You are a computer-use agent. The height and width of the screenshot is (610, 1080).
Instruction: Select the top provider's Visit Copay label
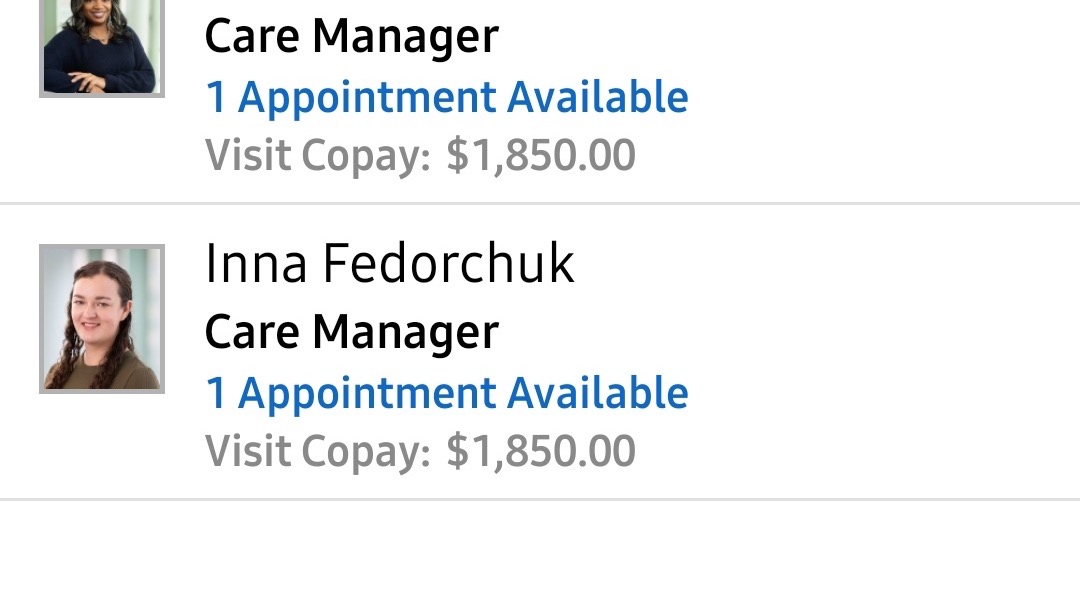(x=318, y=156)
